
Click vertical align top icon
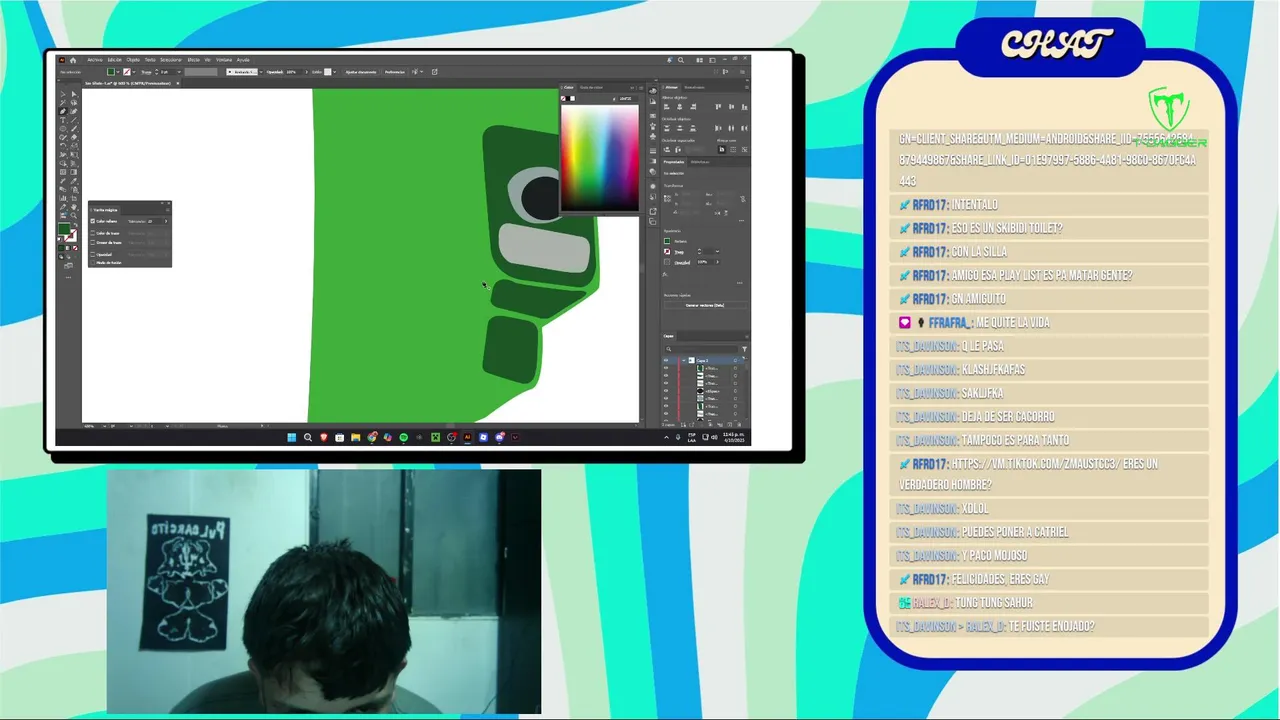pyautogui.click(x=718, y=107)
